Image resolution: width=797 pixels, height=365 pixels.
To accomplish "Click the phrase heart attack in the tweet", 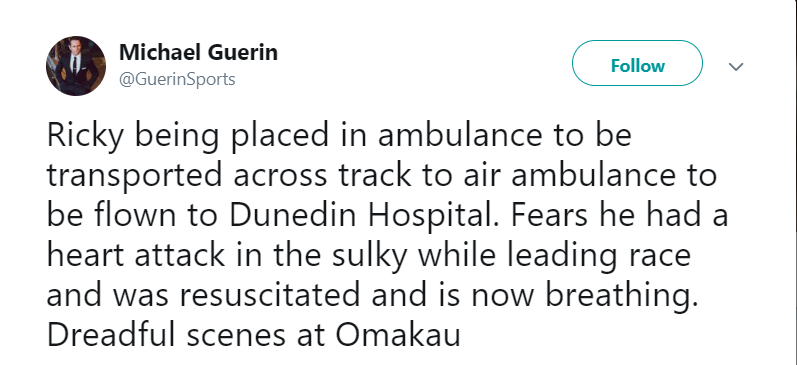I will pyautogui.click(x=136, y=256).
